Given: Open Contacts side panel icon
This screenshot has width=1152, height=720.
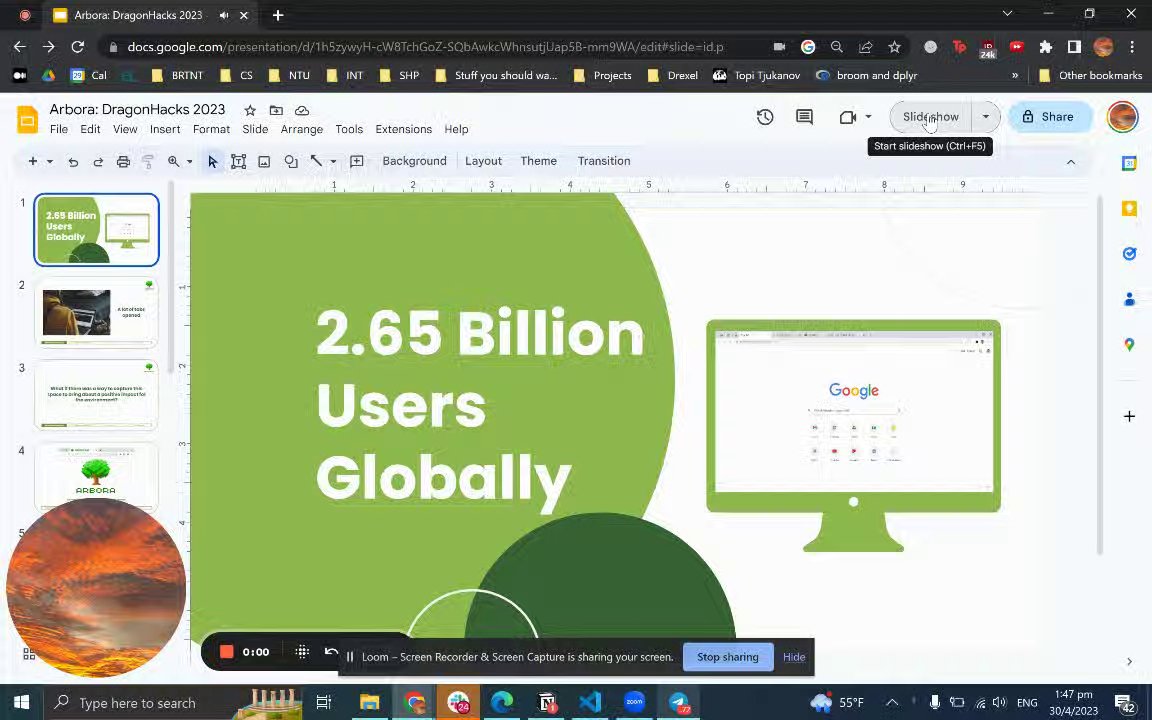Looking at the screenshot, I should tap(1129, 299).
